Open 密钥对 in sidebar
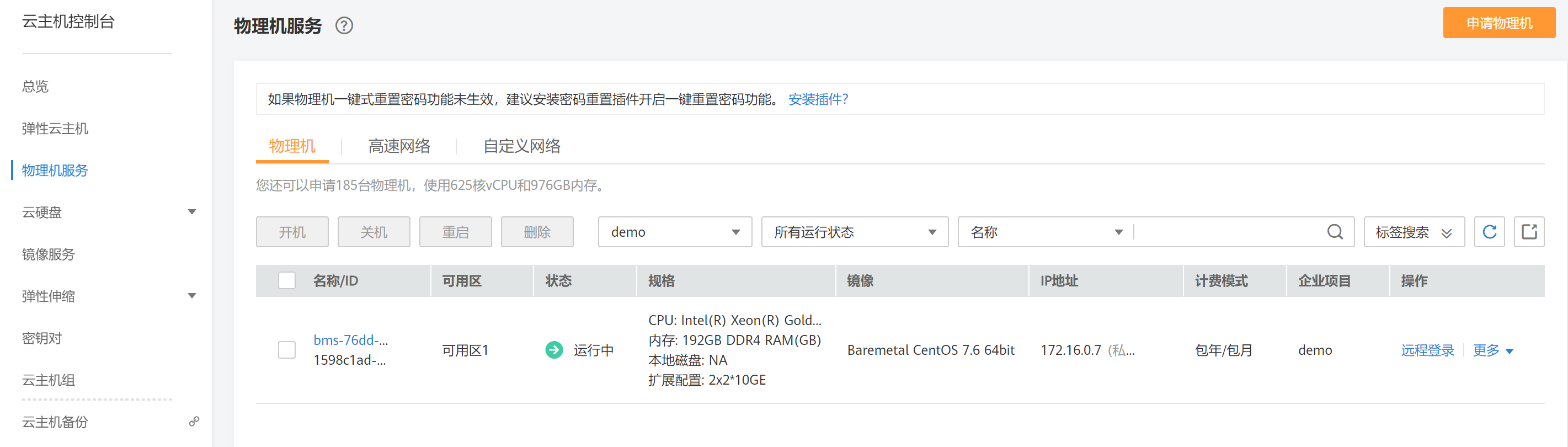The width and height of the screenshot is (1568, 447). 41,338
